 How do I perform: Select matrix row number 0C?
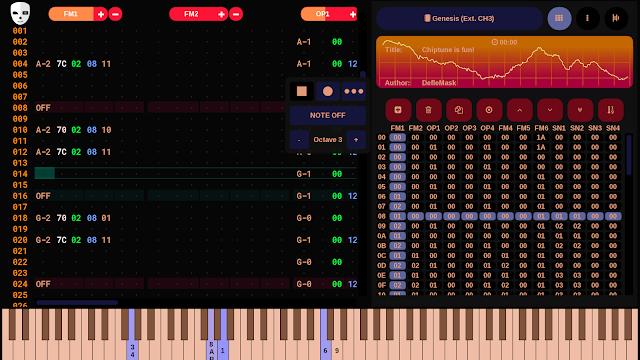[382, 256]
